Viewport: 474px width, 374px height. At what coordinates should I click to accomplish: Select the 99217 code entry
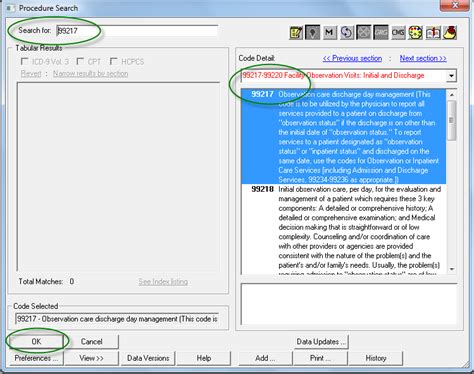pos(344,137)
